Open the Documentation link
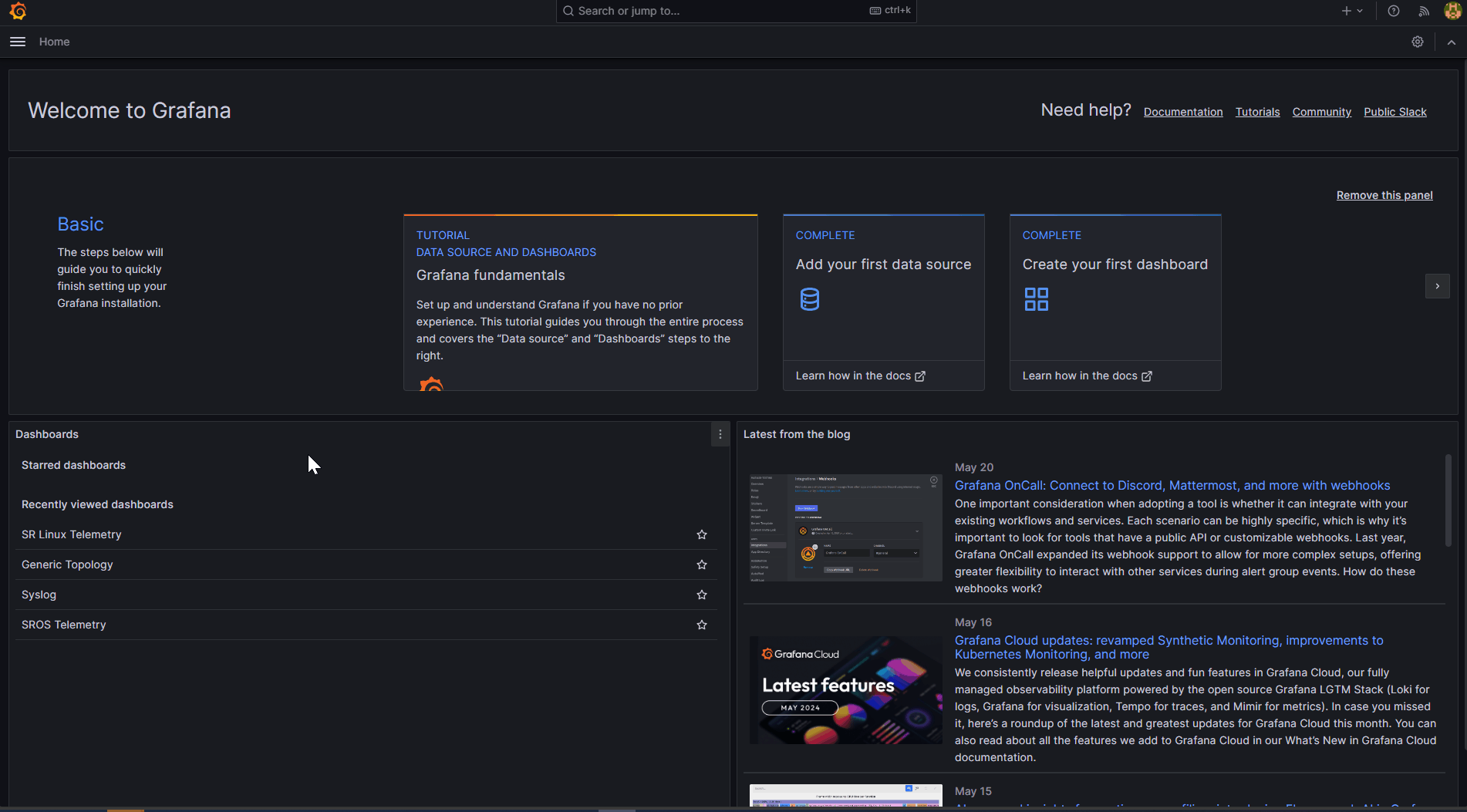 pyautogui.click(x=1183, y=112)
